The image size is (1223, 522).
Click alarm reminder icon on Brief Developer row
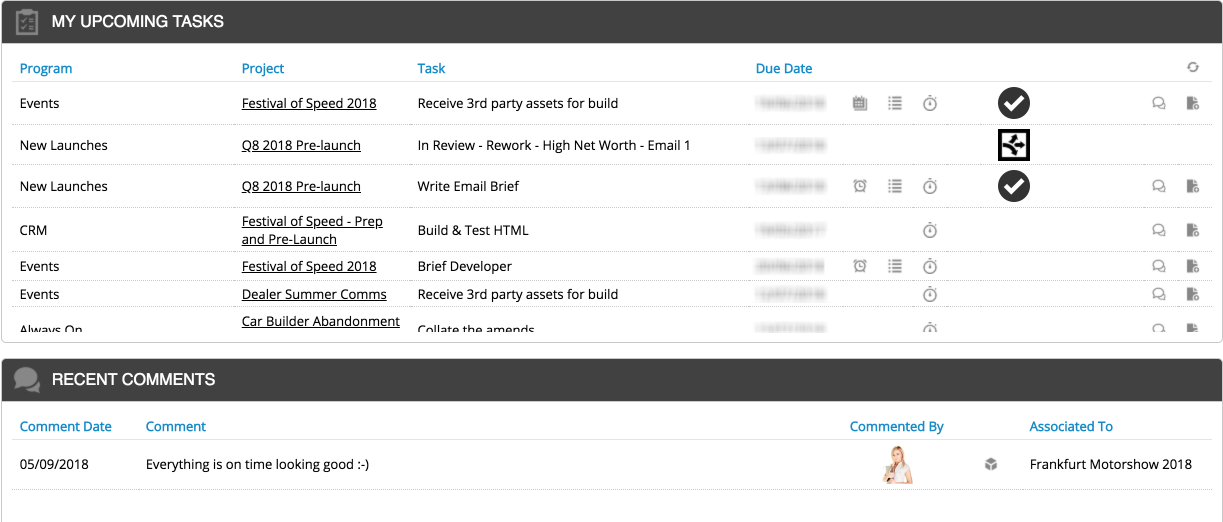[859, 266]
